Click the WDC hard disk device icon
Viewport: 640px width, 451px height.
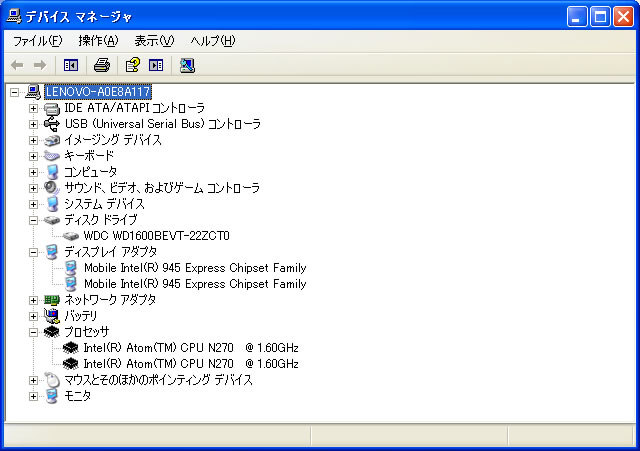71,236
